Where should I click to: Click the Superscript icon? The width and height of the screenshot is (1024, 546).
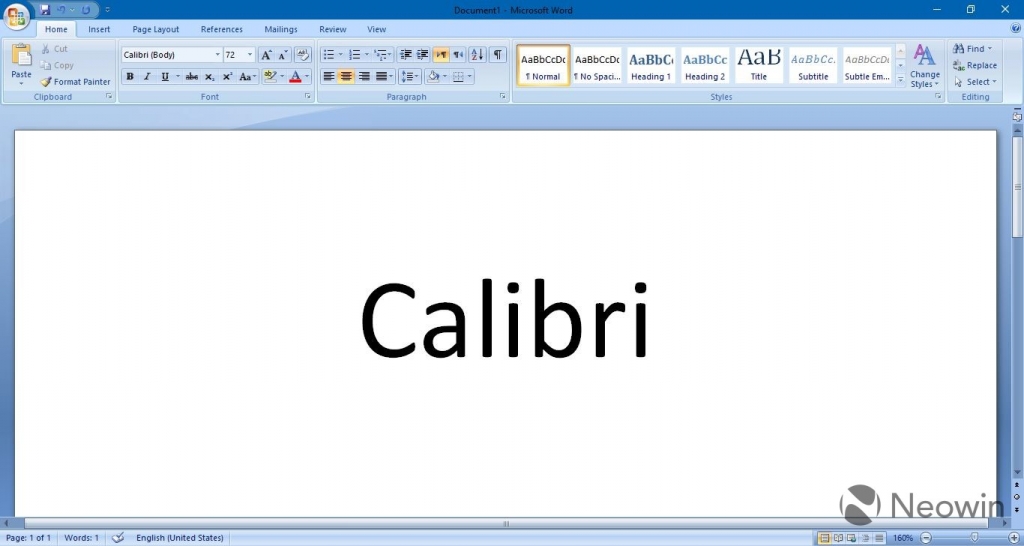coord(227,77)
